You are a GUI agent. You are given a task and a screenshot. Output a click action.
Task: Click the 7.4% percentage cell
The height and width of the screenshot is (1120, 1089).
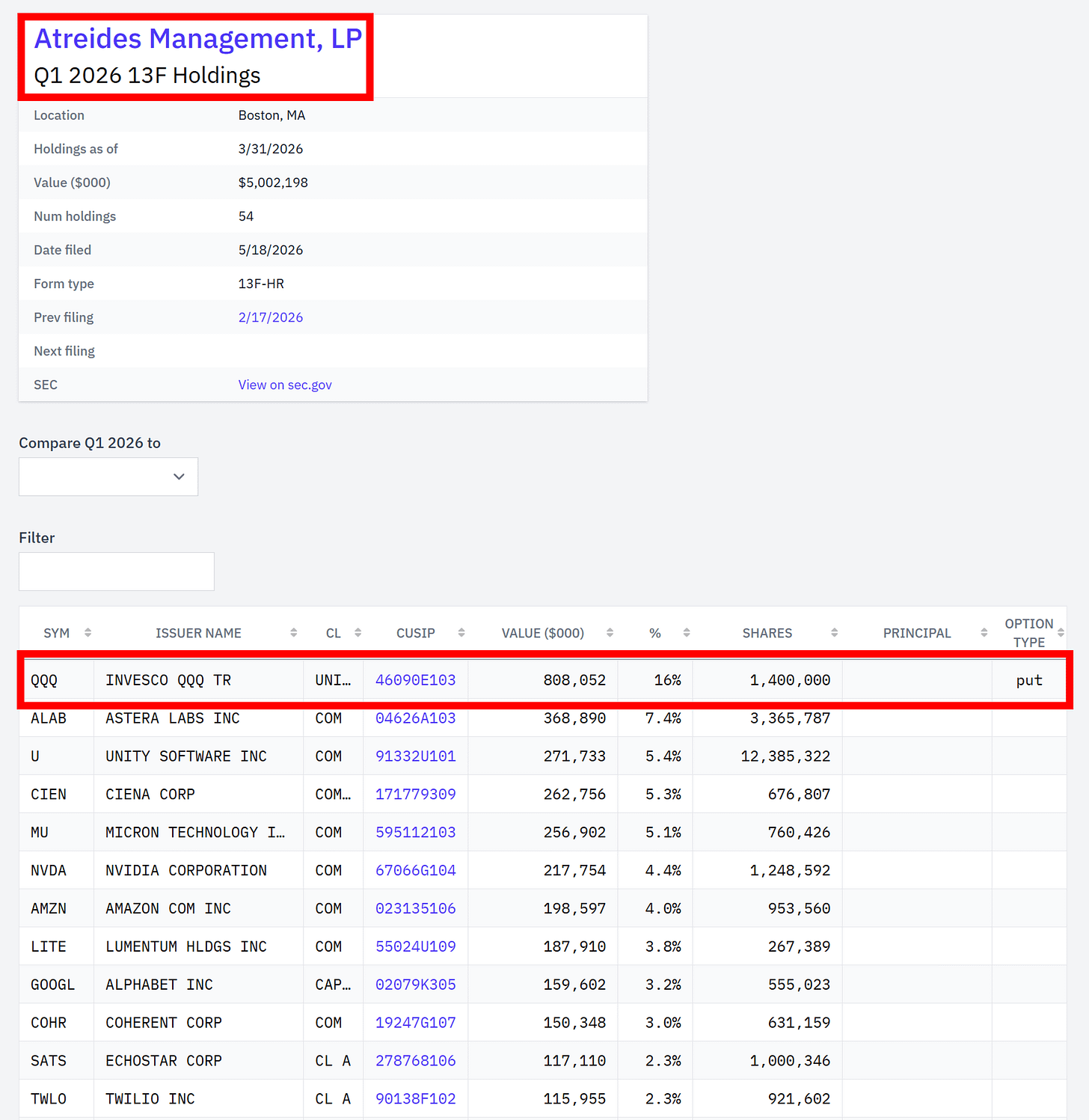(655, 718)
